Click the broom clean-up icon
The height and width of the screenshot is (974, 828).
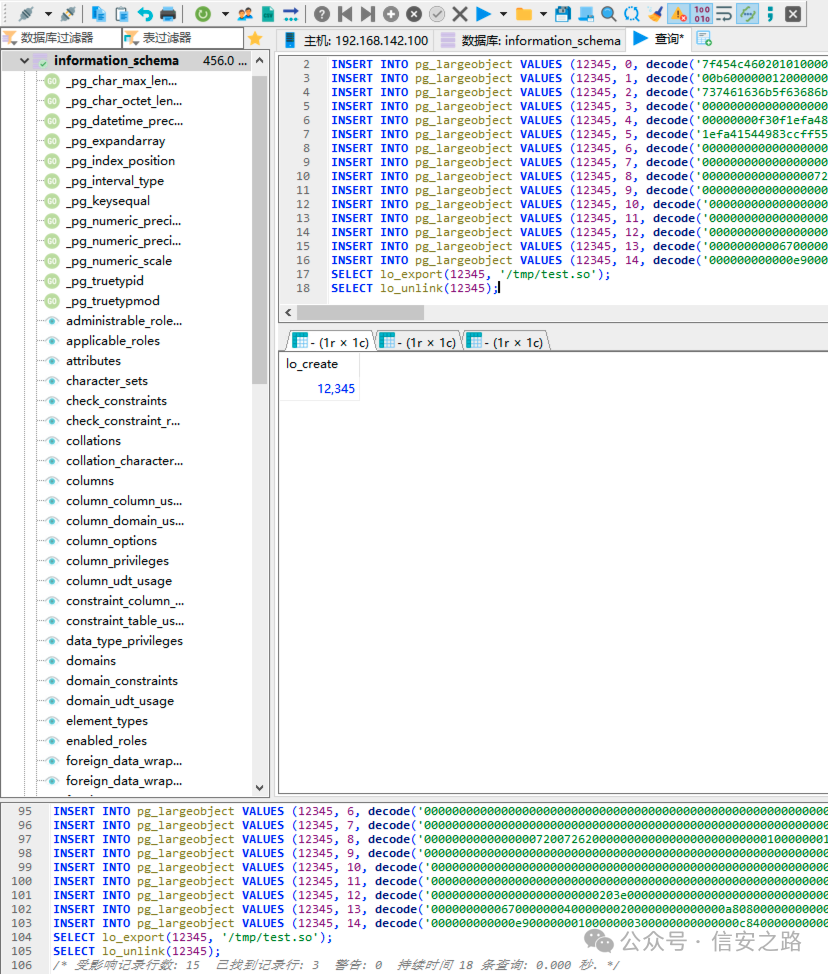coord(655,14)
